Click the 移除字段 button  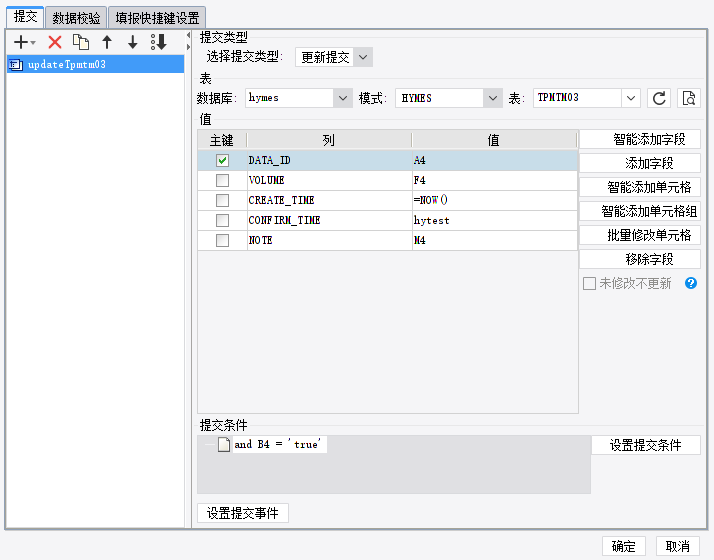[640, 260]
